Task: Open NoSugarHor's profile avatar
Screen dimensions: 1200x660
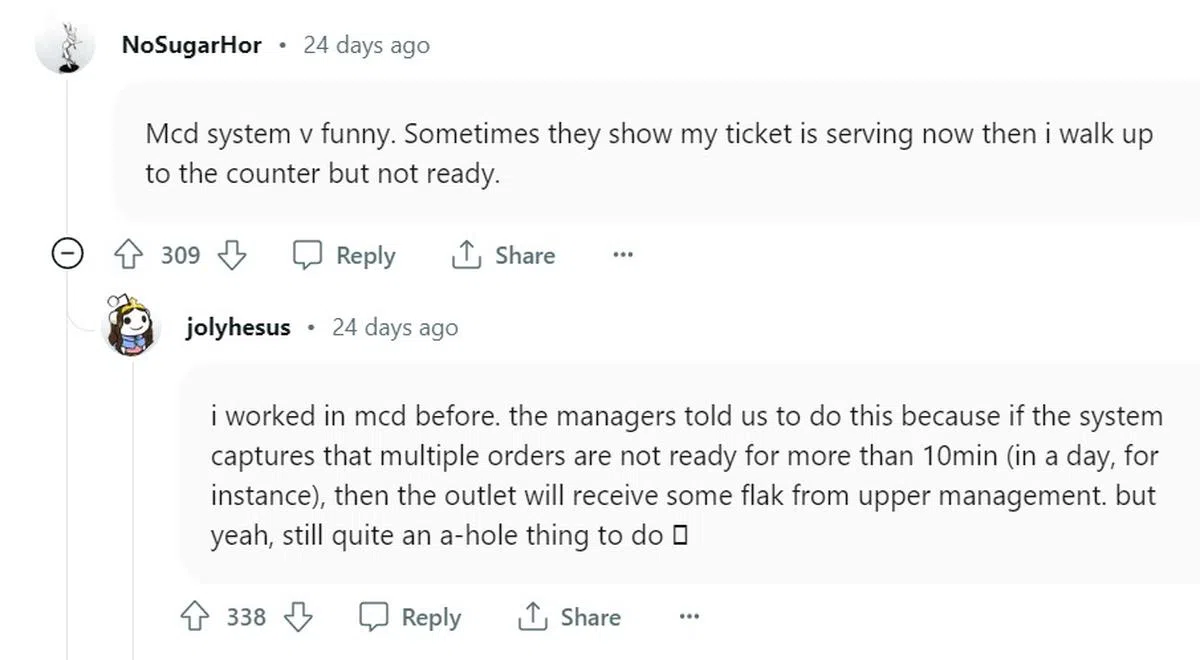Action: tap(65, 46)
